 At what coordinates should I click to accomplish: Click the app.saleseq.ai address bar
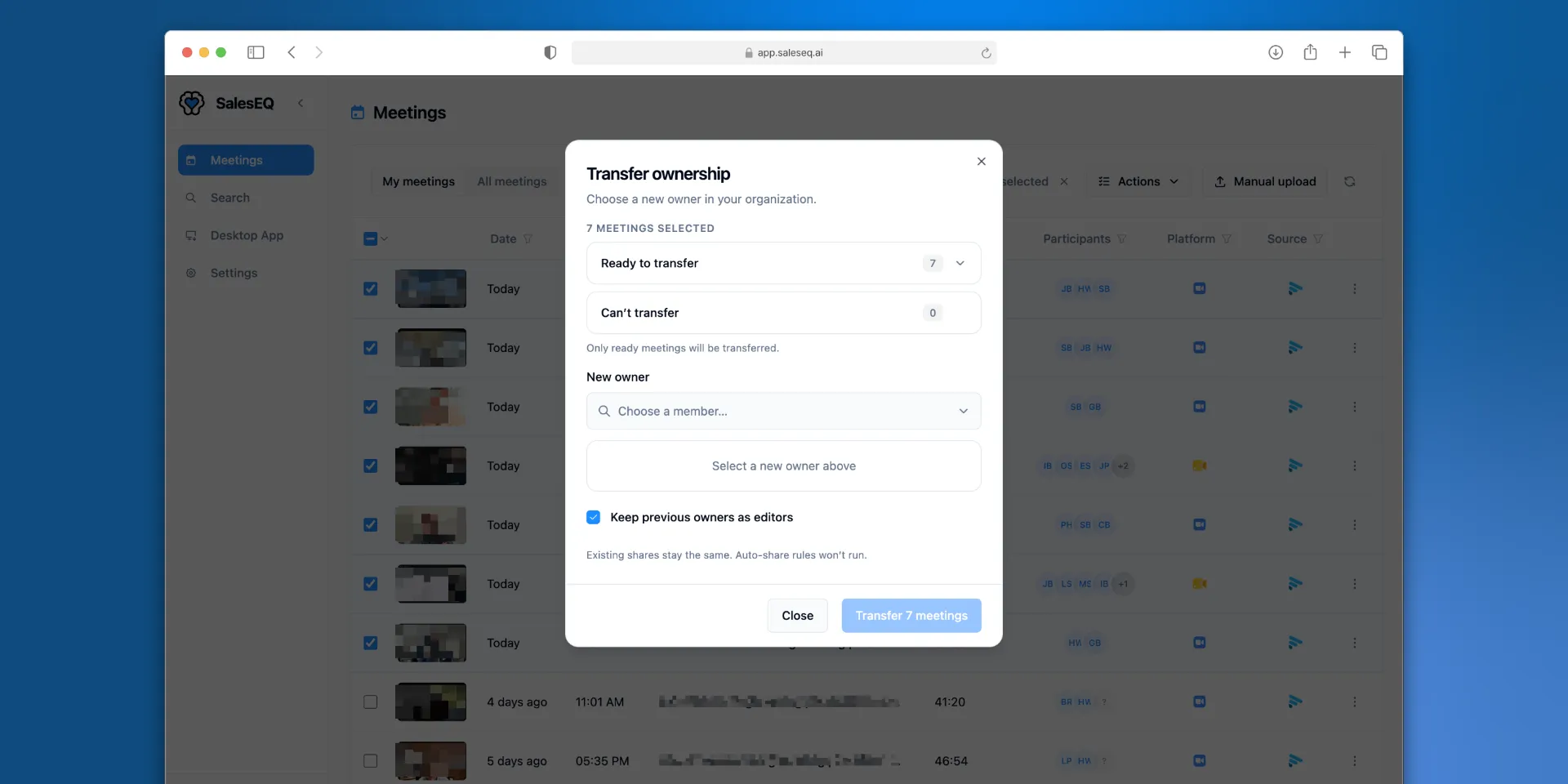point(784,53)
